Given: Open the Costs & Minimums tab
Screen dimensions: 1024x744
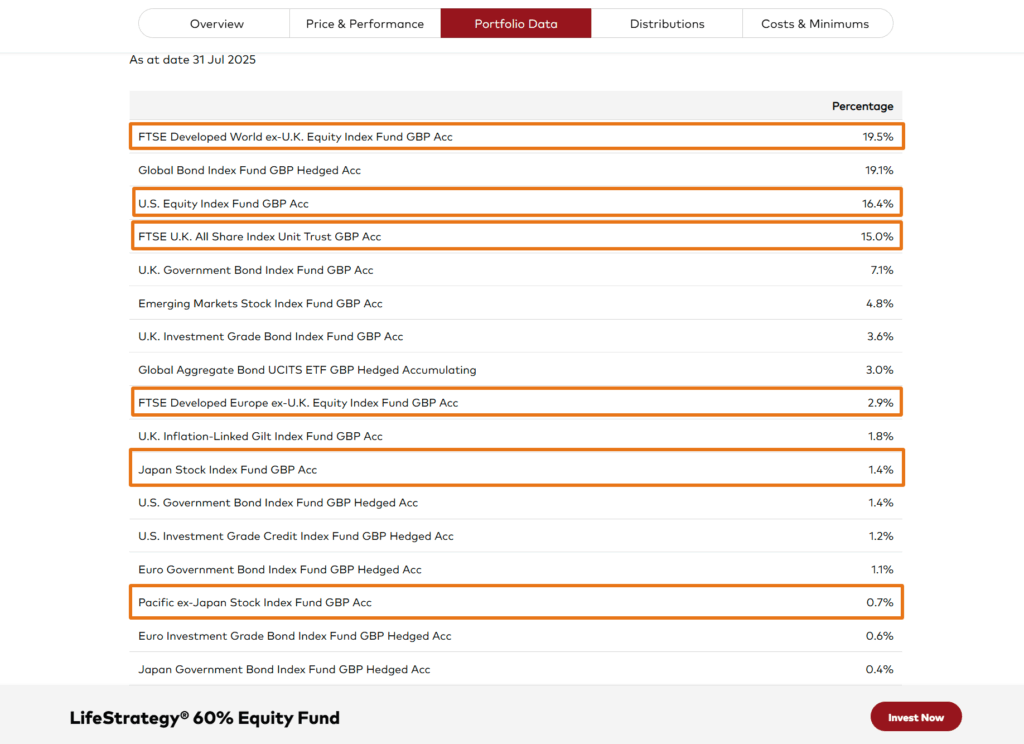Looking at the screenshot, I should [x=815, y=24].
